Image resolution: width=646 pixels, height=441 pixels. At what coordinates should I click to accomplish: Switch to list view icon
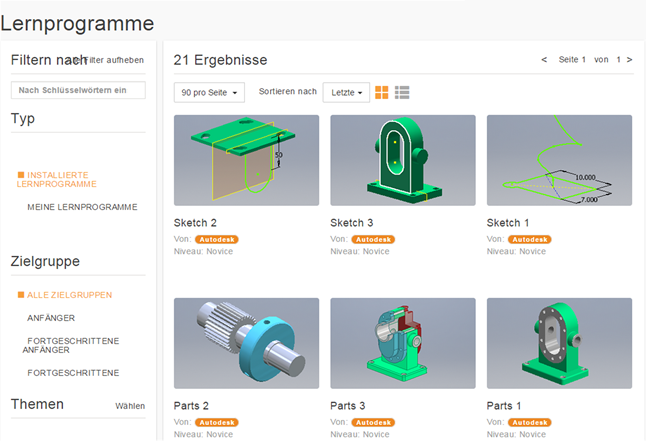click(402, 92)
